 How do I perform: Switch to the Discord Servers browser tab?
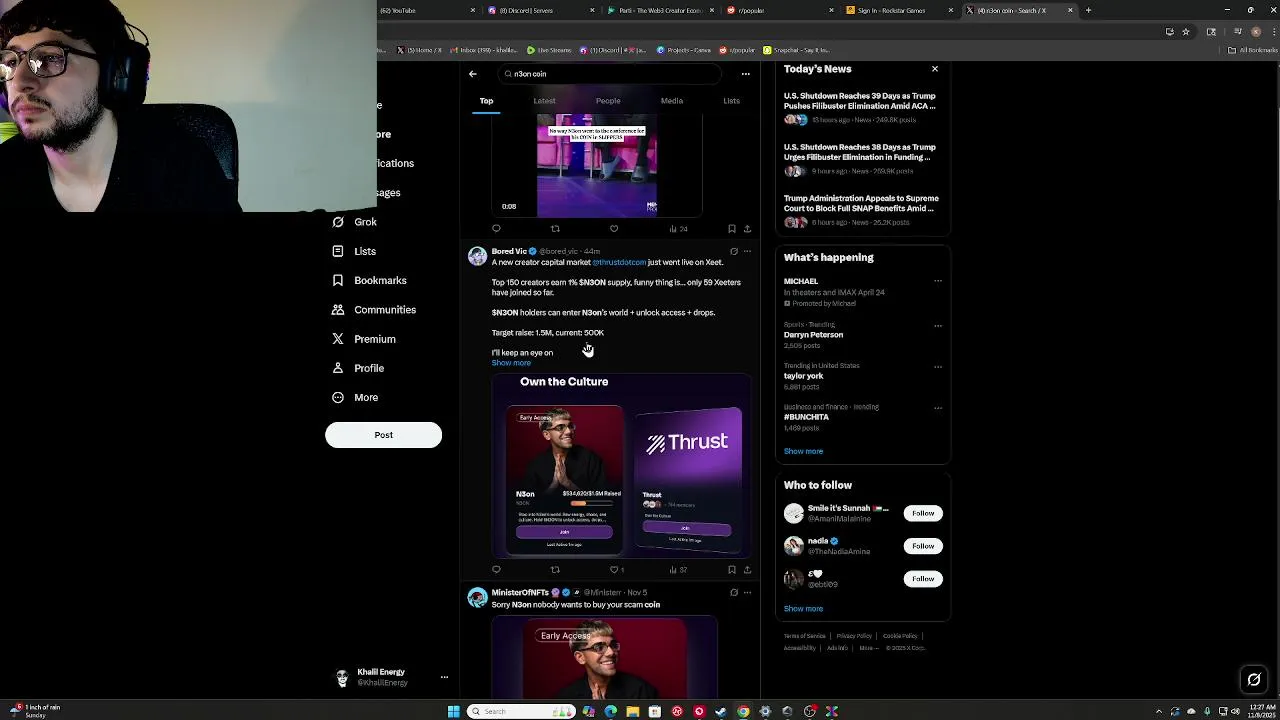point(540,10)
